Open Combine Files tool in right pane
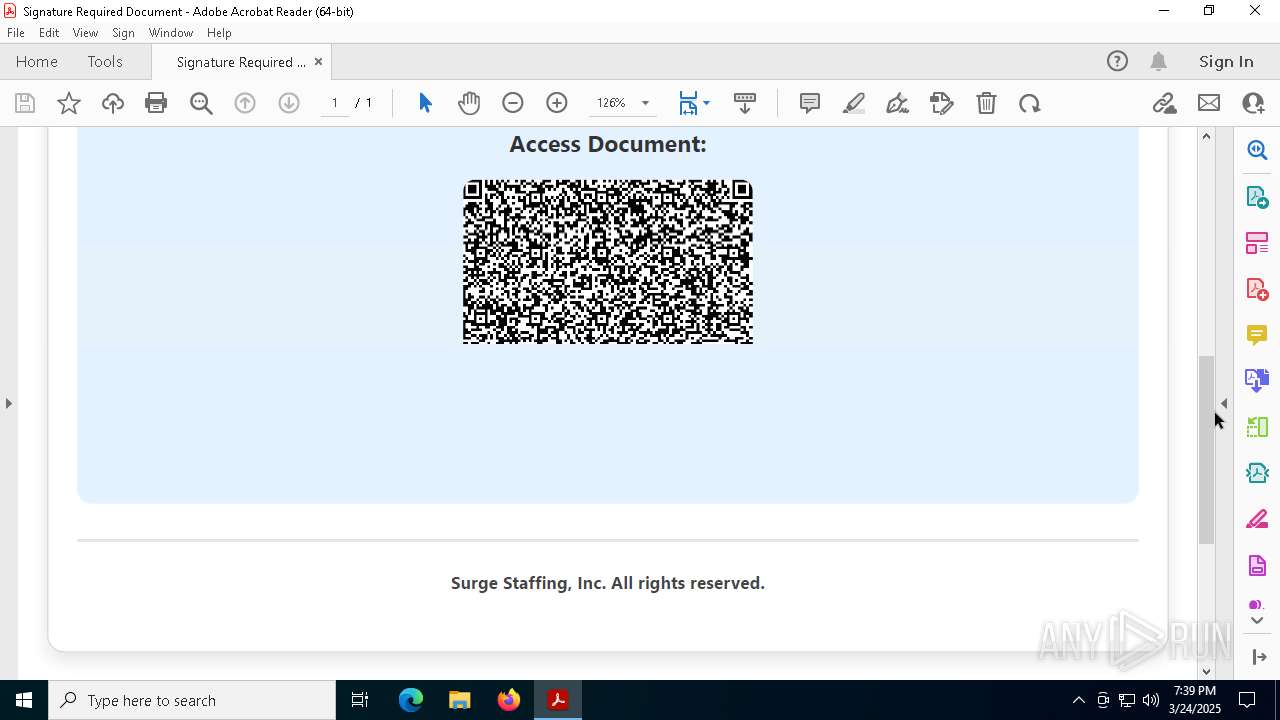The image size is (1280, 720). [1257, 380]
